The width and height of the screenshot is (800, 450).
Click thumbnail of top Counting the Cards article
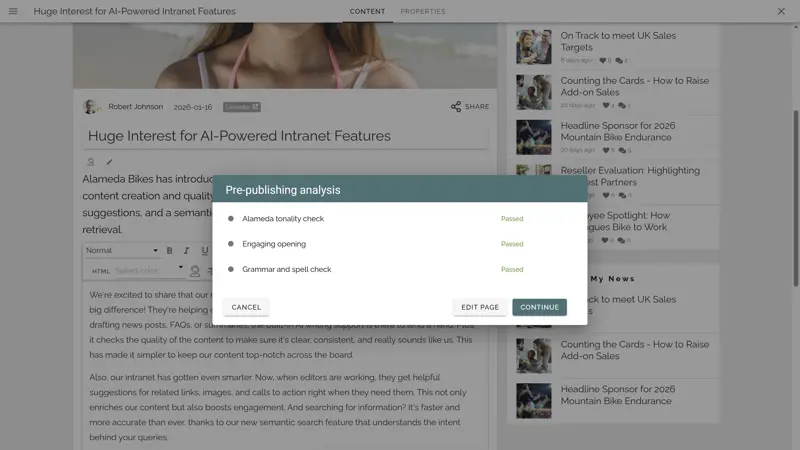pos(534,92)
